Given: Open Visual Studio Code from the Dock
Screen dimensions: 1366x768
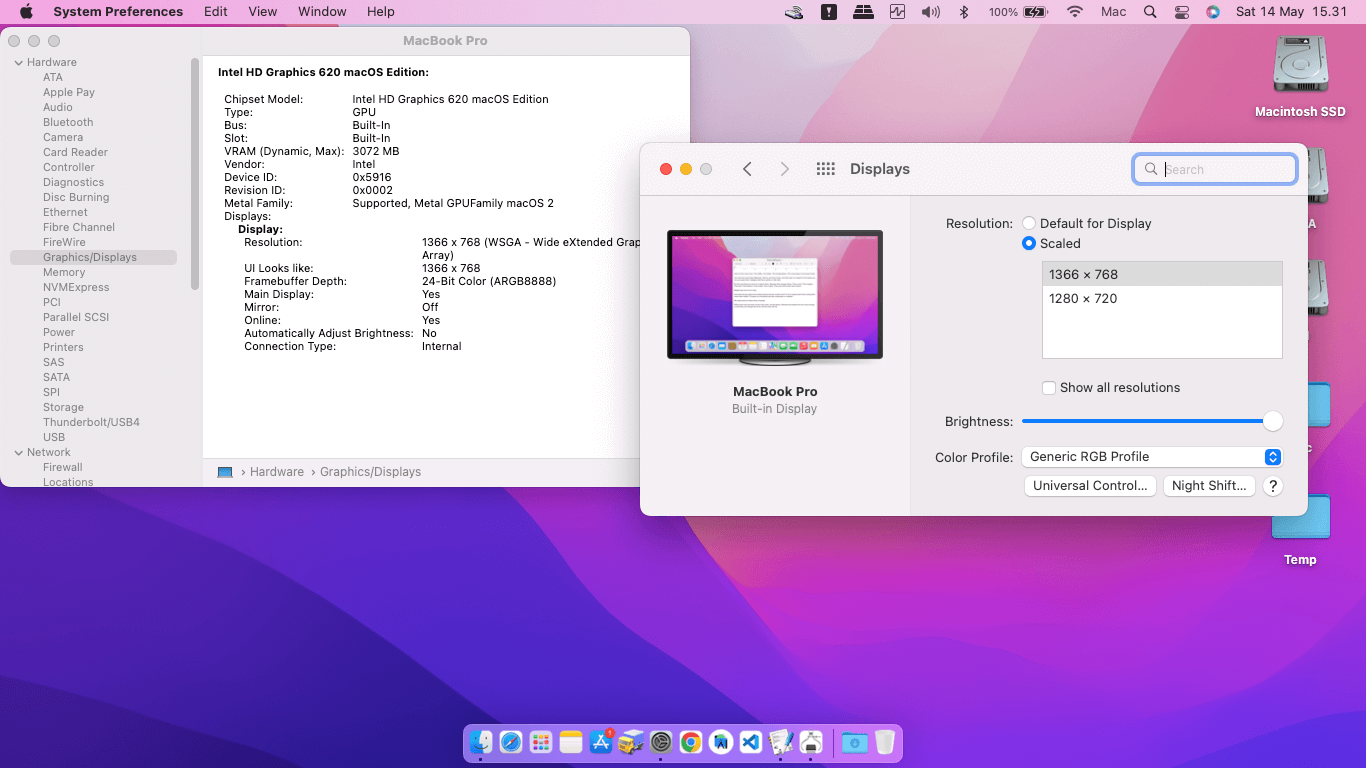Looking at the screenshot, I should click(x=751, y=742).
